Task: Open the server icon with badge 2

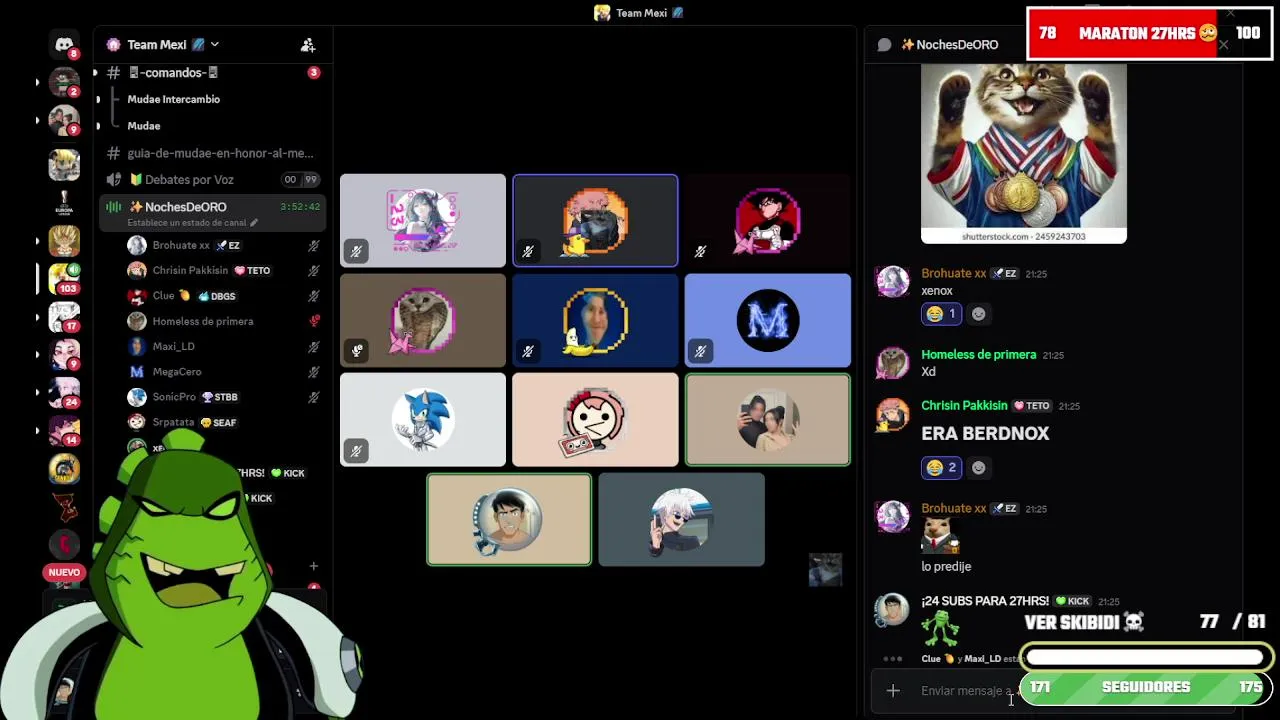Action: coord(64,81)
